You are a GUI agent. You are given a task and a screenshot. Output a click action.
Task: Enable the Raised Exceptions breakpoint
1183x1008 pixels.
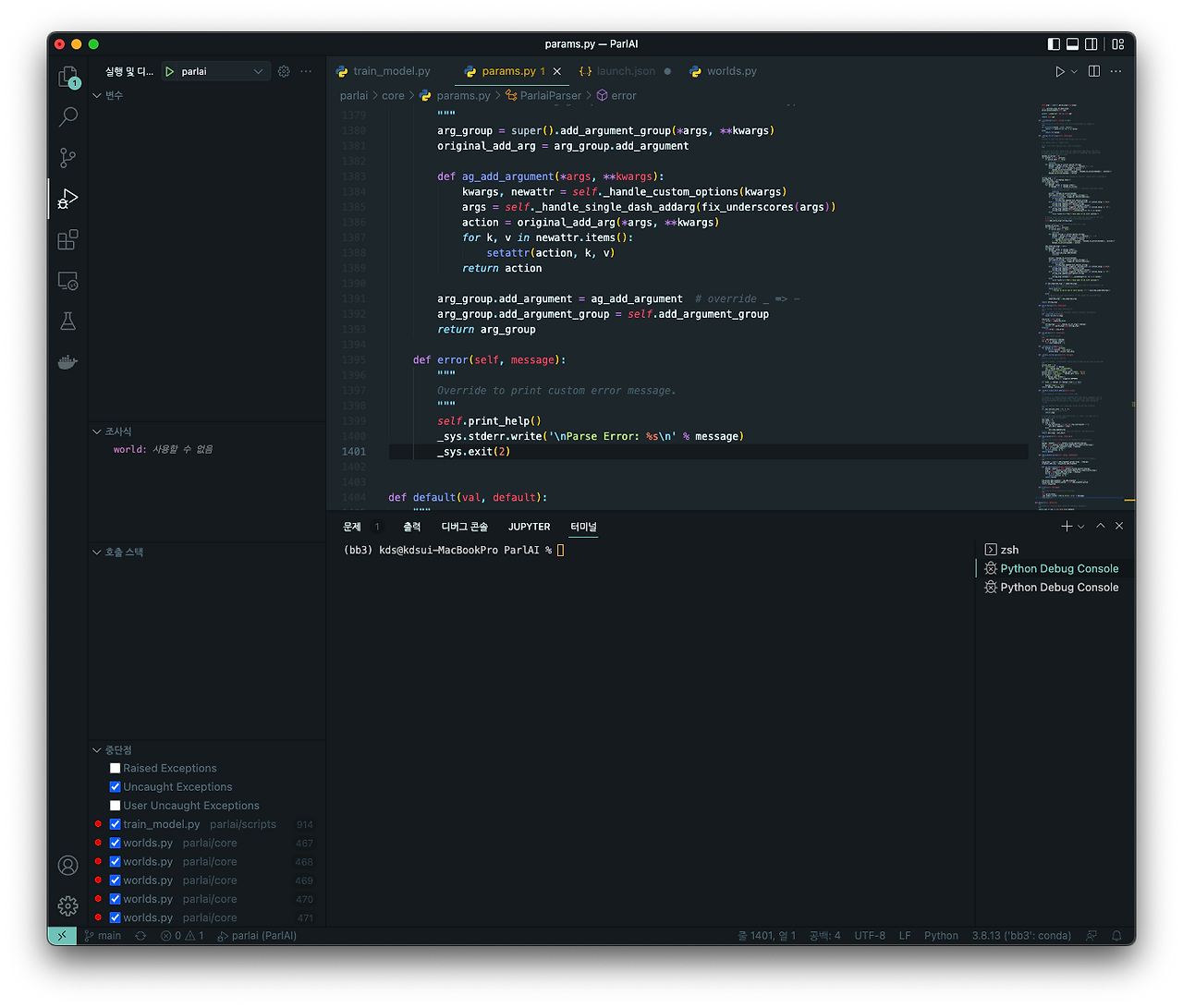point(115,768)
